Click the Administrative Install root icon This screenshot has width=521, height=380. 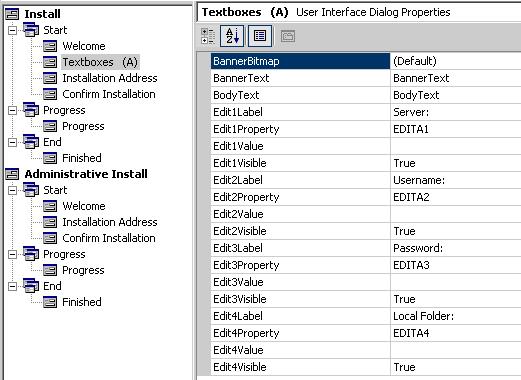click(x=12, y=174)
